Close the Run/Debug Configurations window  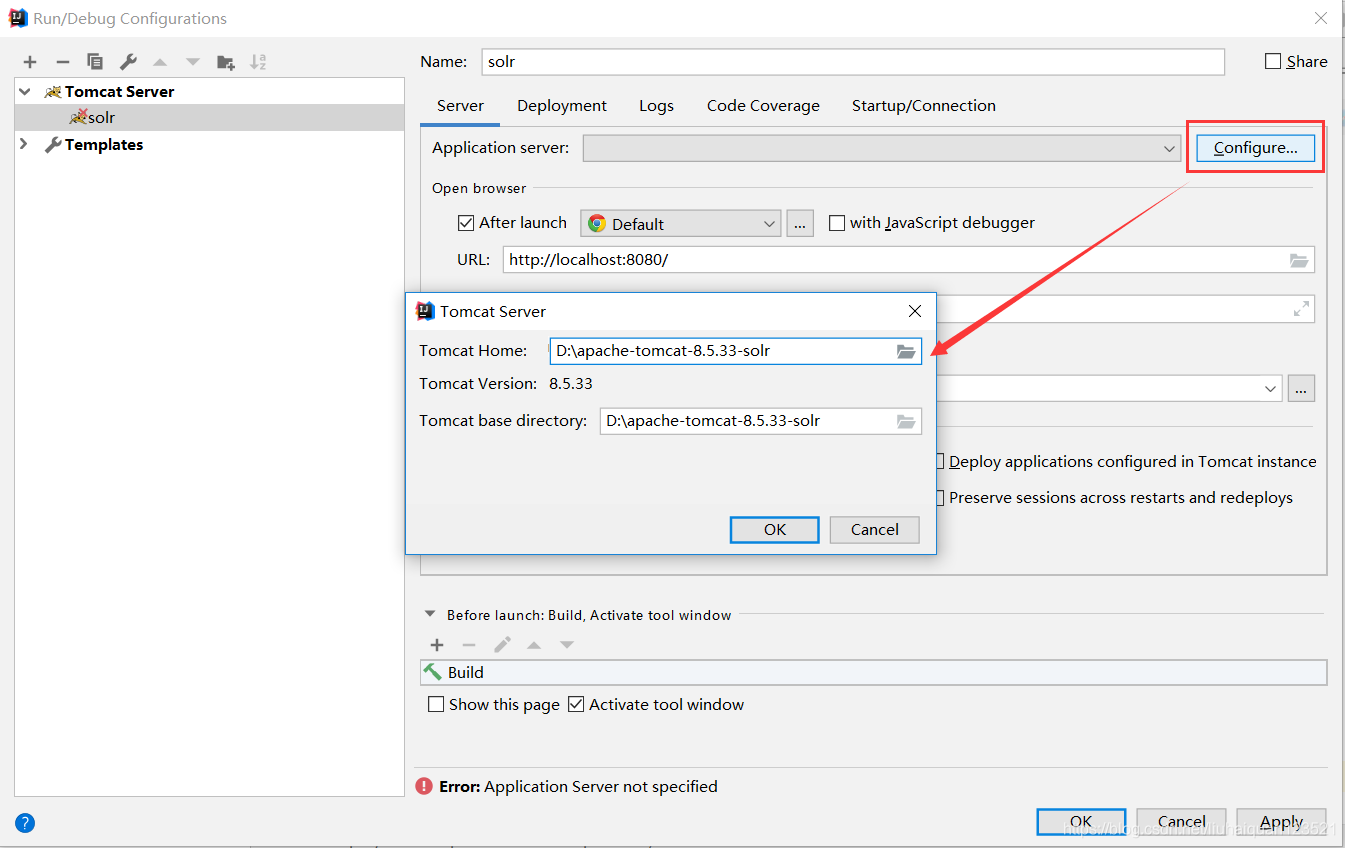click(x=1320, y=18)
